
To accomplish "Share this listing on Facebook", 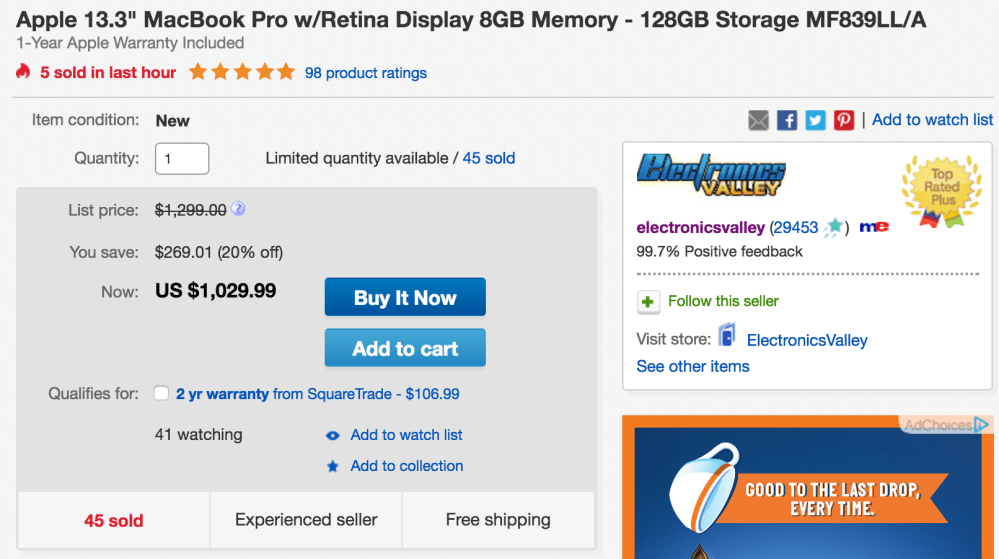I will point(787,120).
